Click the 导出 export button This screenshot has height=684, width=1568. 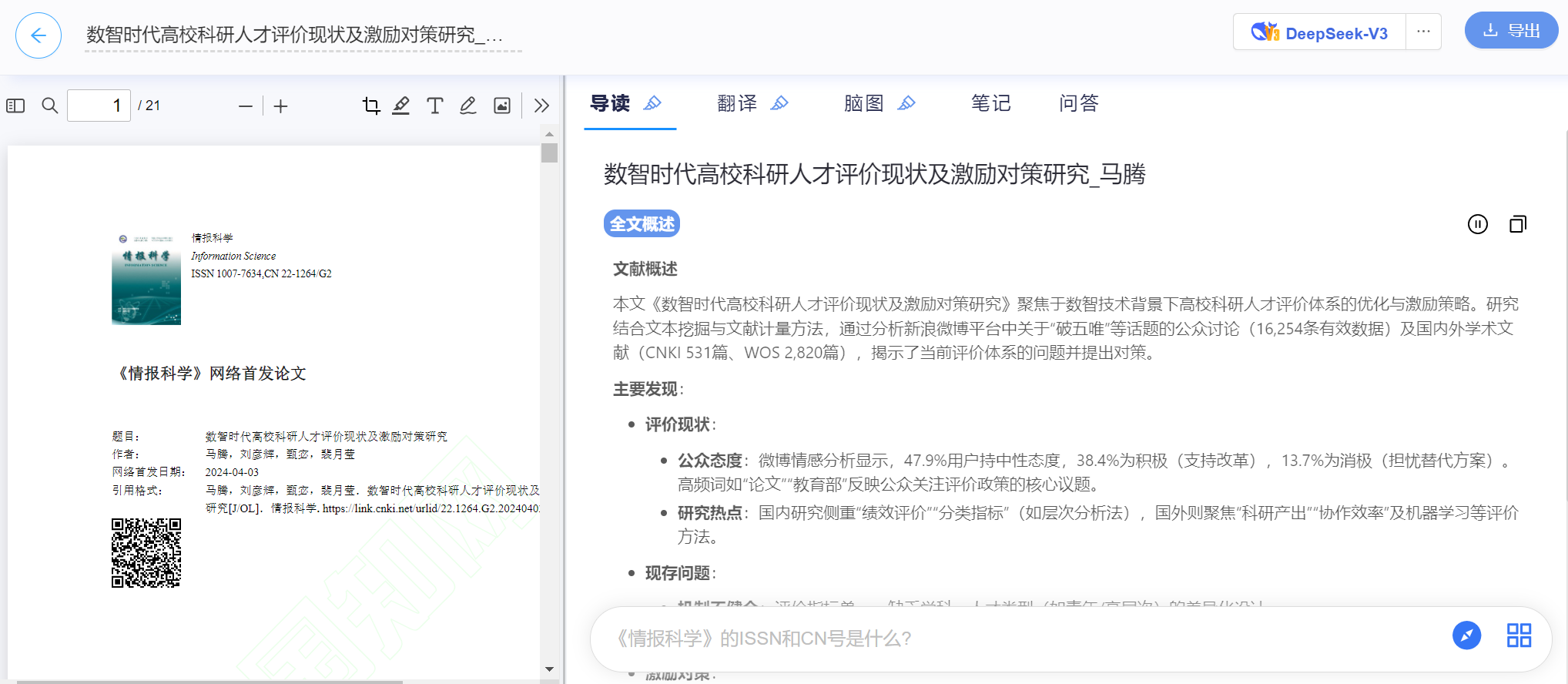1511,31
